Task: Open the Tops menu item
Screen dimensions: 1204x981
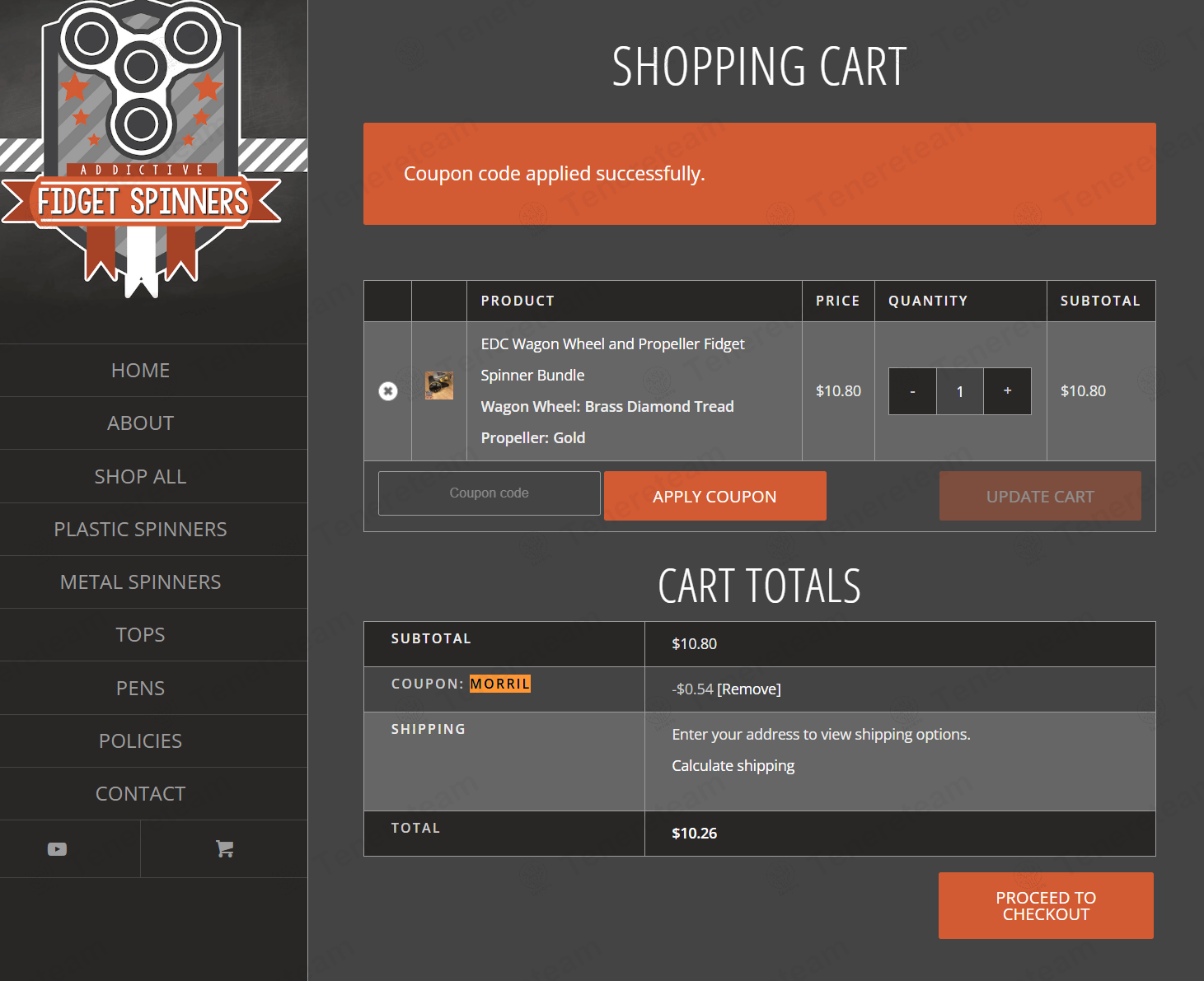Action: (141, 635)
